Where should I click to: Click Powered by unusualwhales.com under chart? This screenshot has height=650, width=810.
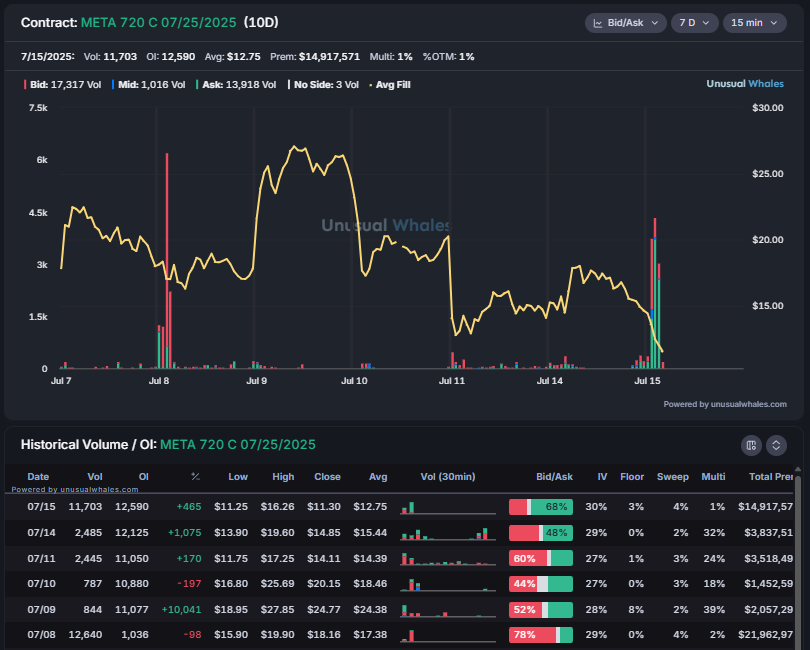(725, 404)
